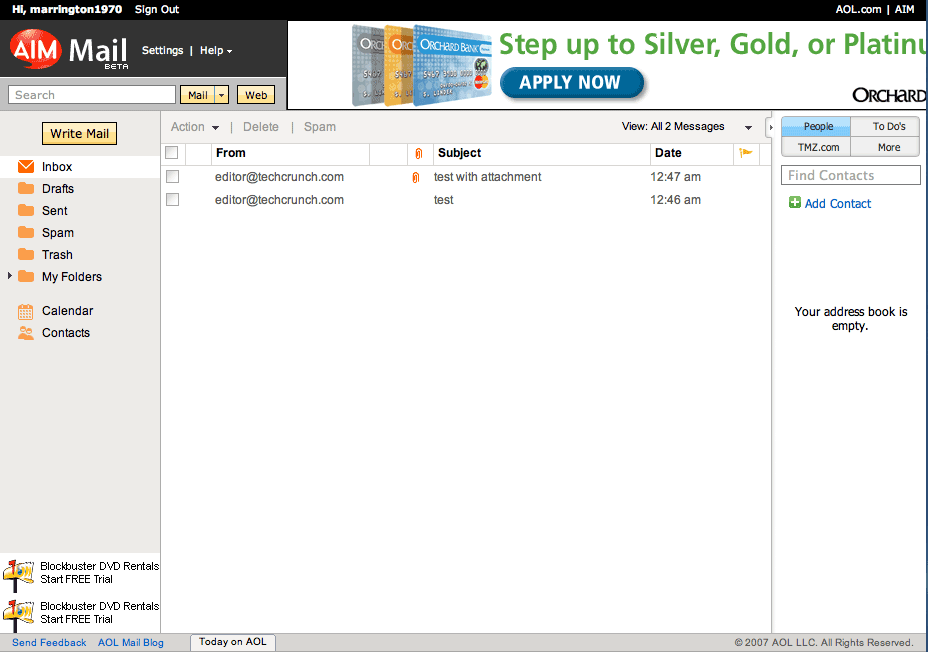Open the Help dropdown menu
928x652 pixels.
click(x=216, y=50)
